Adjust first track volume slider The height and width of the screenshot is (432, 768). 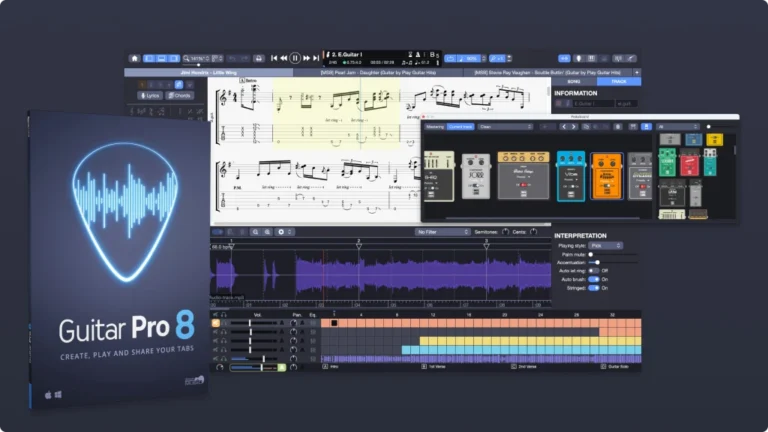[254, 323]
